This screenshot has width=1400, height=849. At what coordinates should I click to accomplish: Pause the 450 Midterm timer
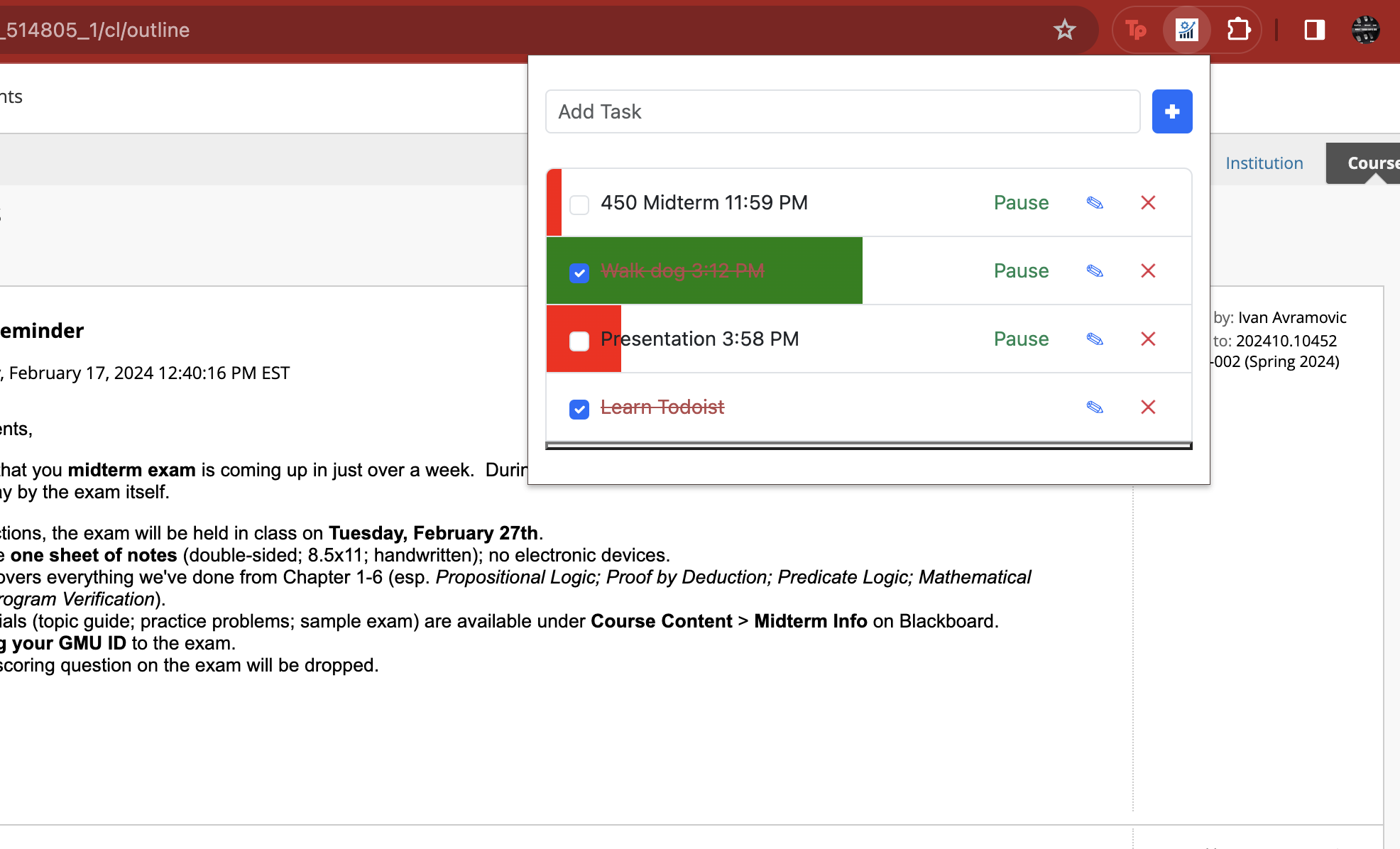coord(1021,203)
